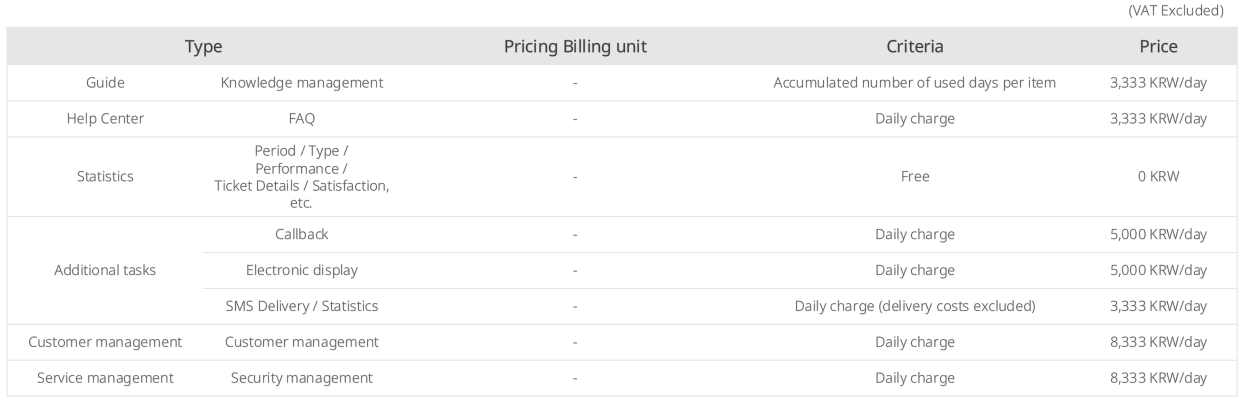Click the Price column header
1246x406 pixels.
click(x=1157, y=46)
